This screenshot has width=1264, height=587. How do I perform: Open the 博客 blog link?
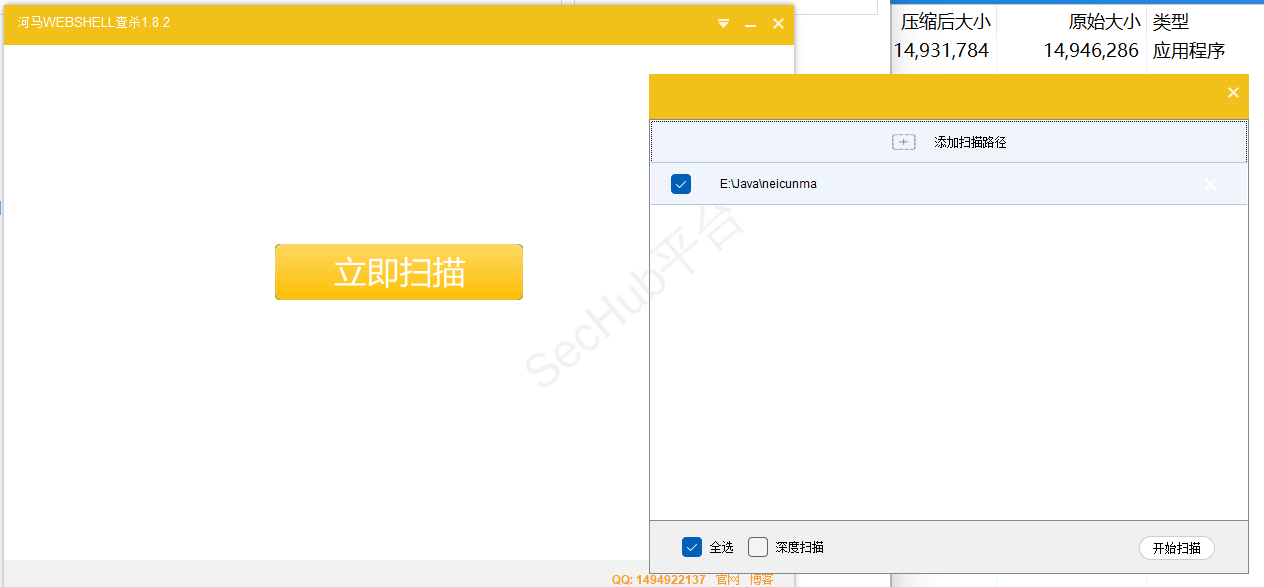point(761,579)
